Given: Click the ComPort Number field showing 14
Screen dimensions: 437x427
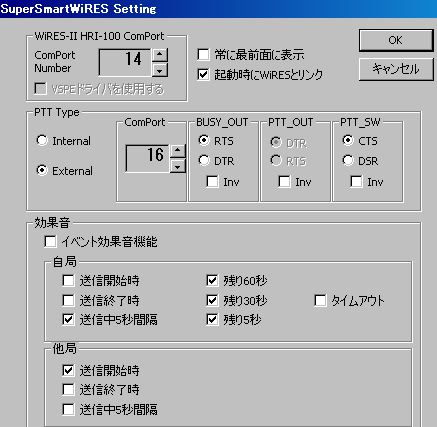Looking at the screenshot, I should [x=125, y=63].
